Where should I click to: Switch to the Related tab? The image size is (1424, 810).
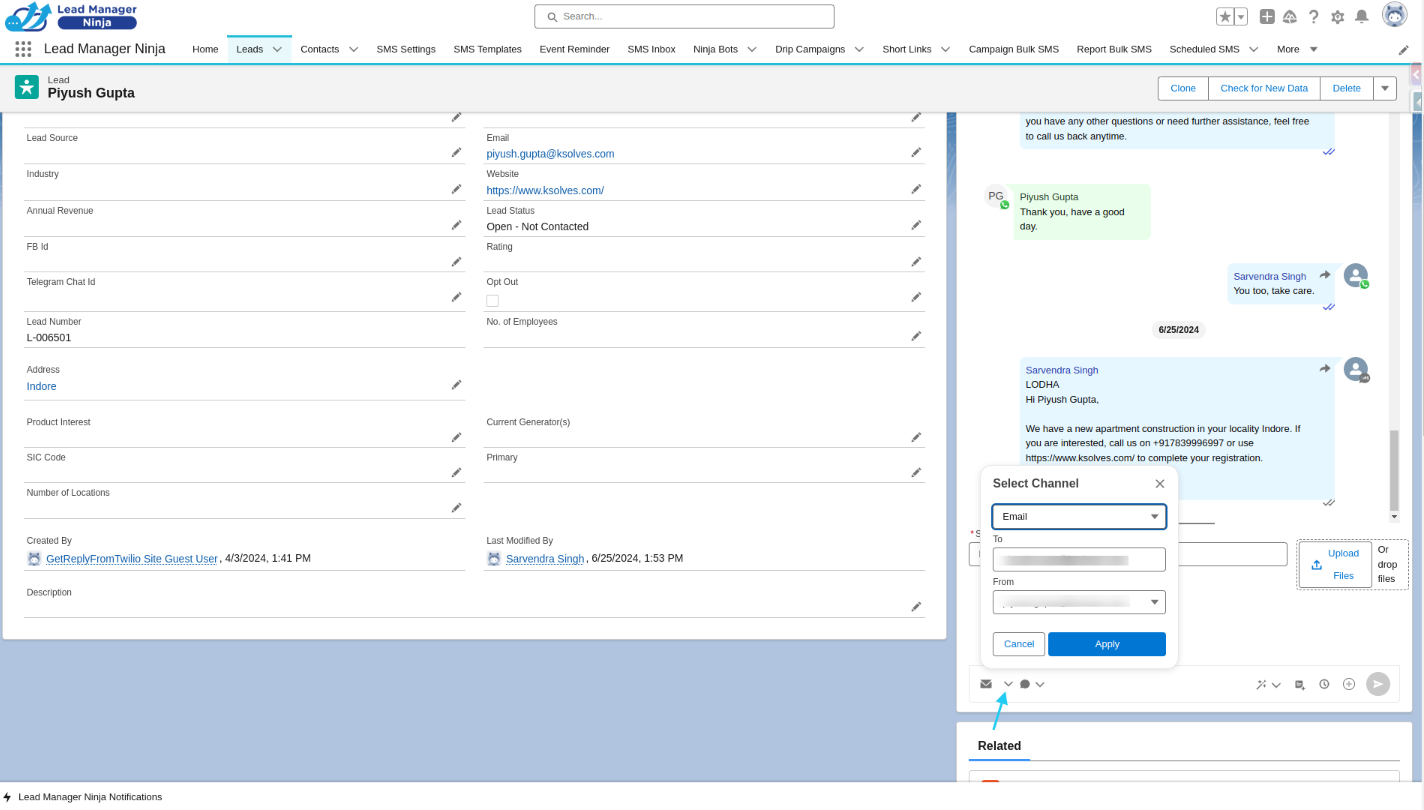tap(999, 746)
